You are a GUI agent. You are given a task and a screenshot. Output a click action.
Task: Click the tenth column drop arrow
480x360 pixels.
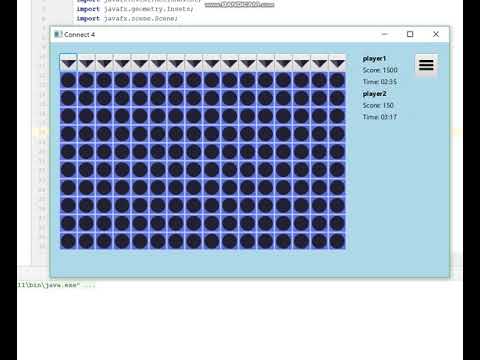coord(230,63)
